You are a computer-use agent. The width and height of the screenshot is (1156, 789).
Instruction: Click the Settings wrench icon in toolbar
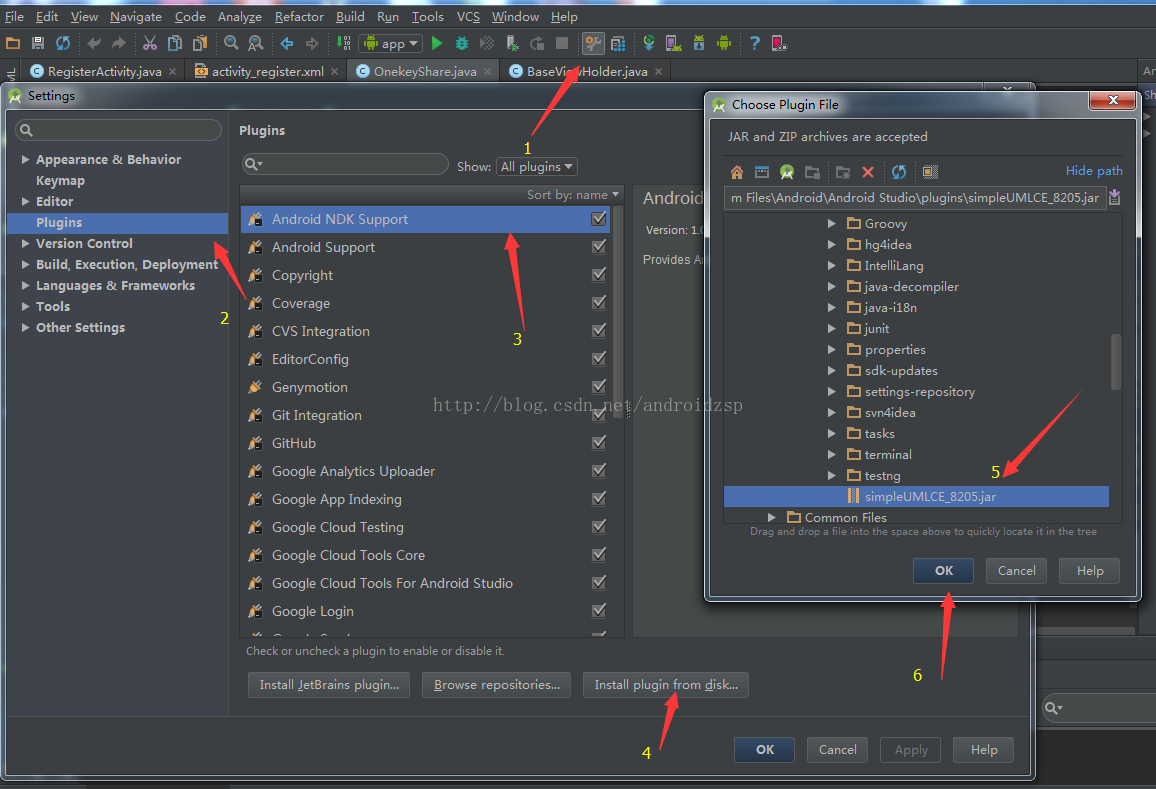click(x=593, y=44)
